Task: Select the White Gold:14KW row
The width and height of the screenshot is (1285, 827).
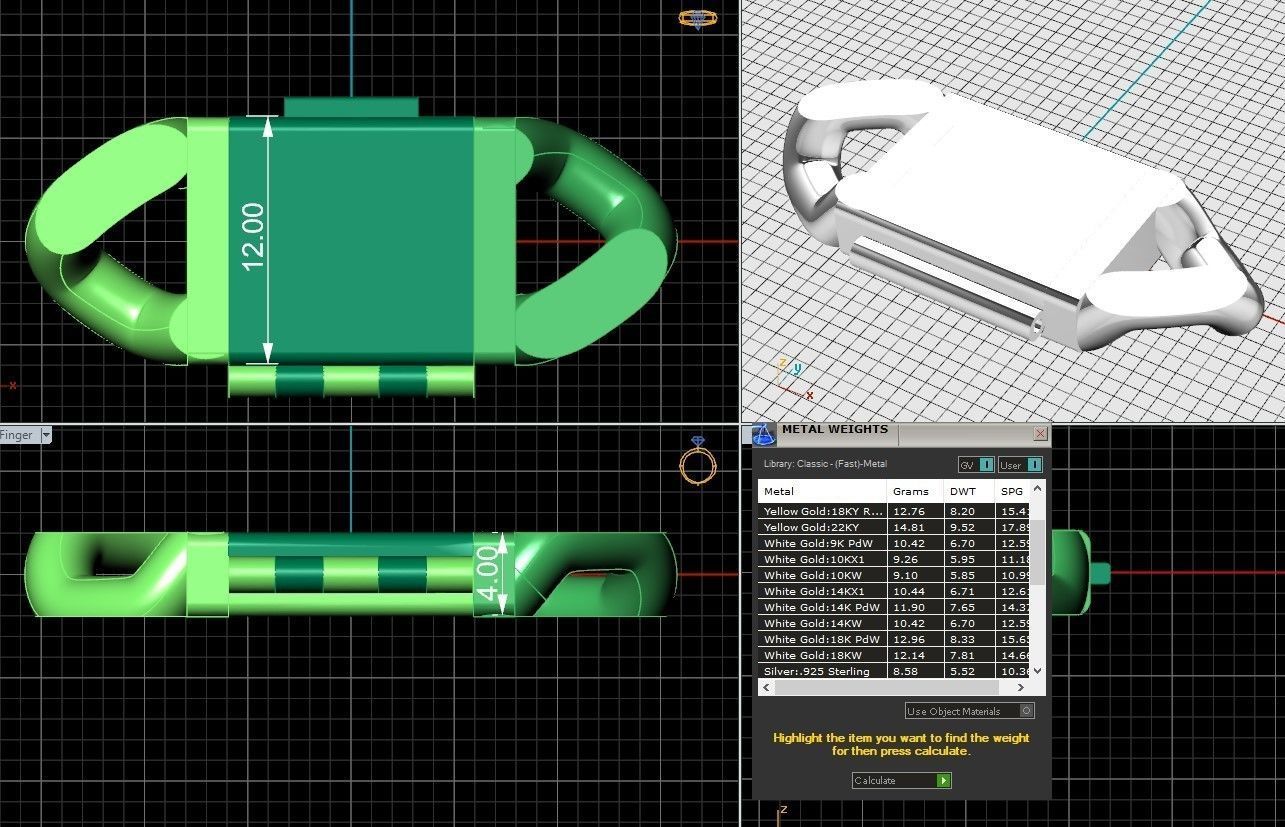Action: (x=894, y=624)
